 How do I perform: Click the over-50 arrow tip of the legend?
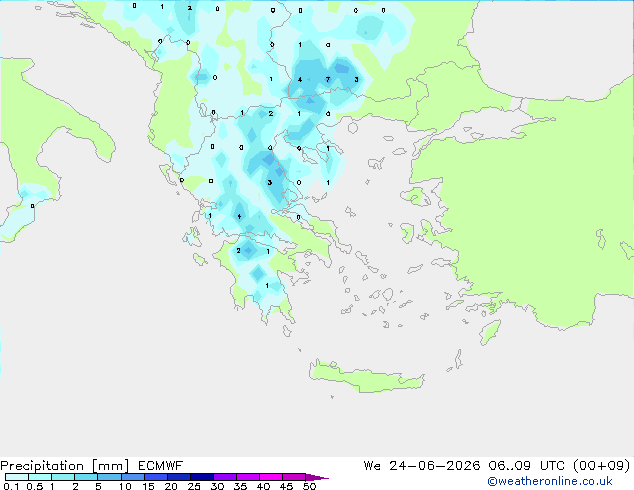[317, 477]
